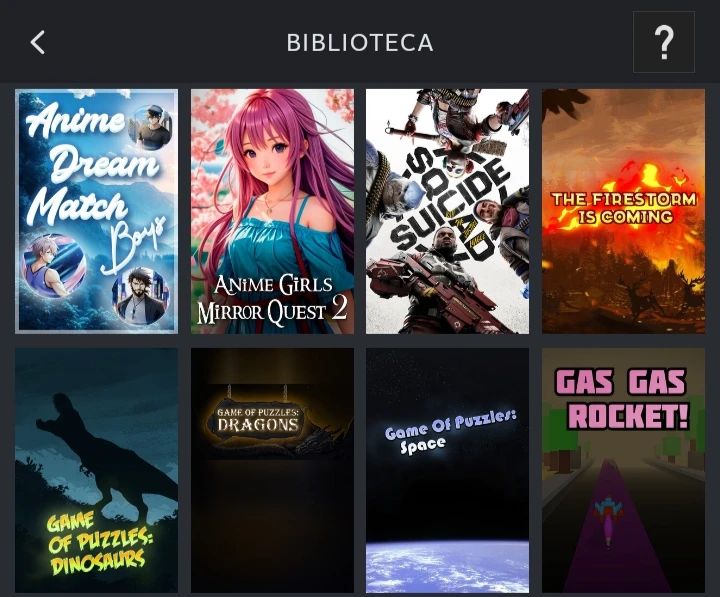
Task: Click the bearded man avatar circle
Action: (141, 296)
